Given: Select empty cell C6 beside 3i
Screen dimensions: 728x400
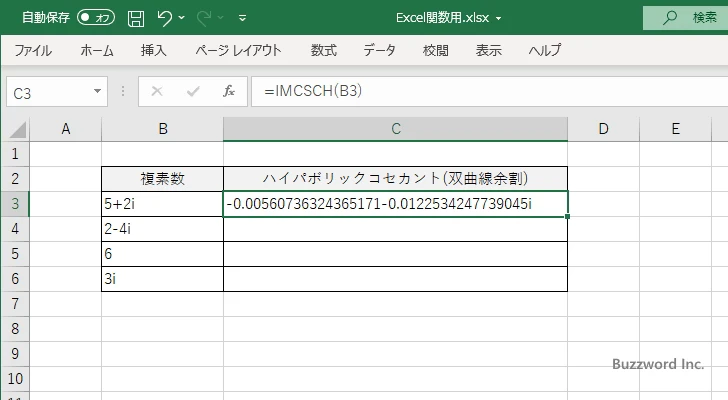Looking at the screenshot, I should click(x=396, y=279).
